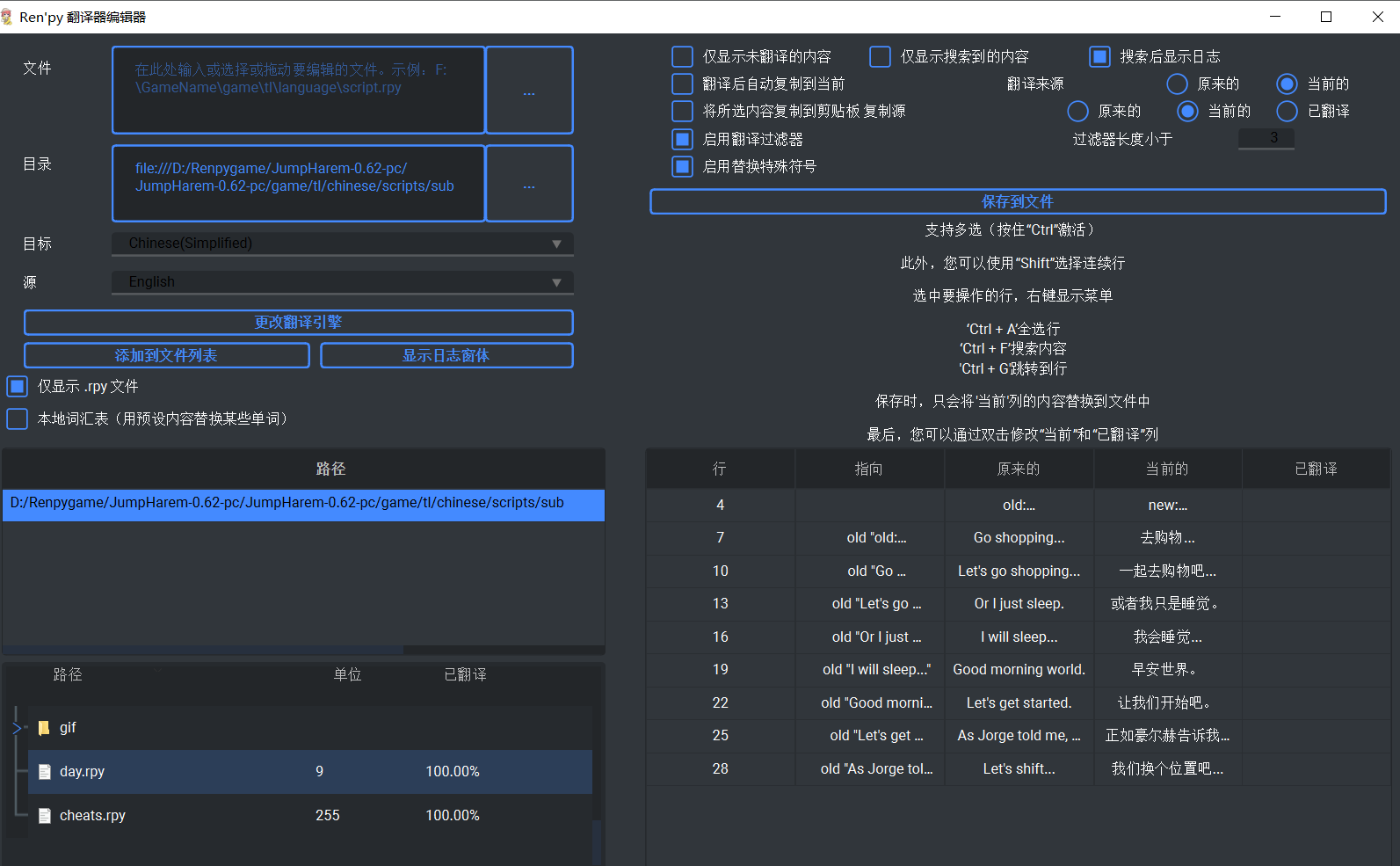The height and width of the screenshot is (866, 1400).
Task: Click the 行 column header
Action: (x=720, y=469)
